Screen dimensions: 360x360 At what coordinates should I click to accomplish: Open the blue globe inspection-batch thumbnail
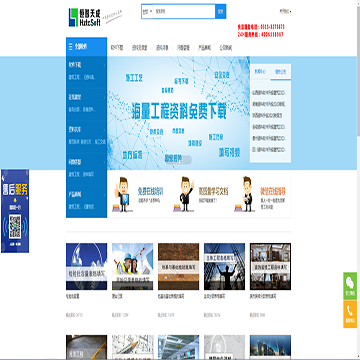(x=86, y=266)
